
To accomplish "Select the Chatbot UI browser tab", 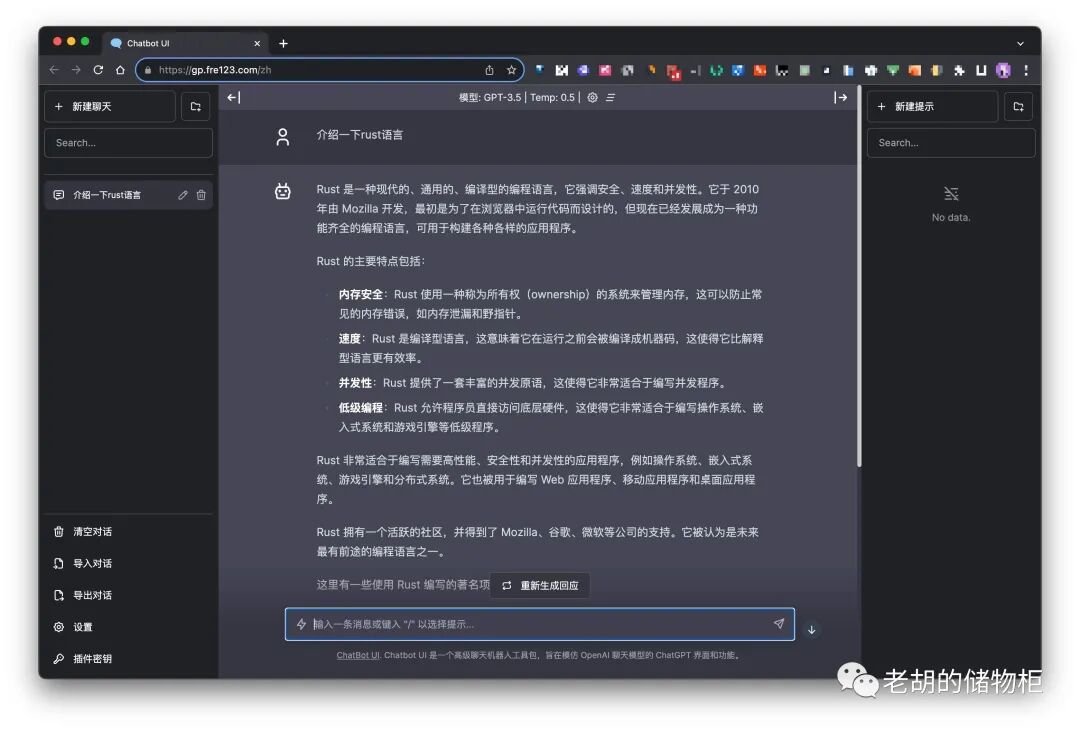I will (x=184, y=43).
